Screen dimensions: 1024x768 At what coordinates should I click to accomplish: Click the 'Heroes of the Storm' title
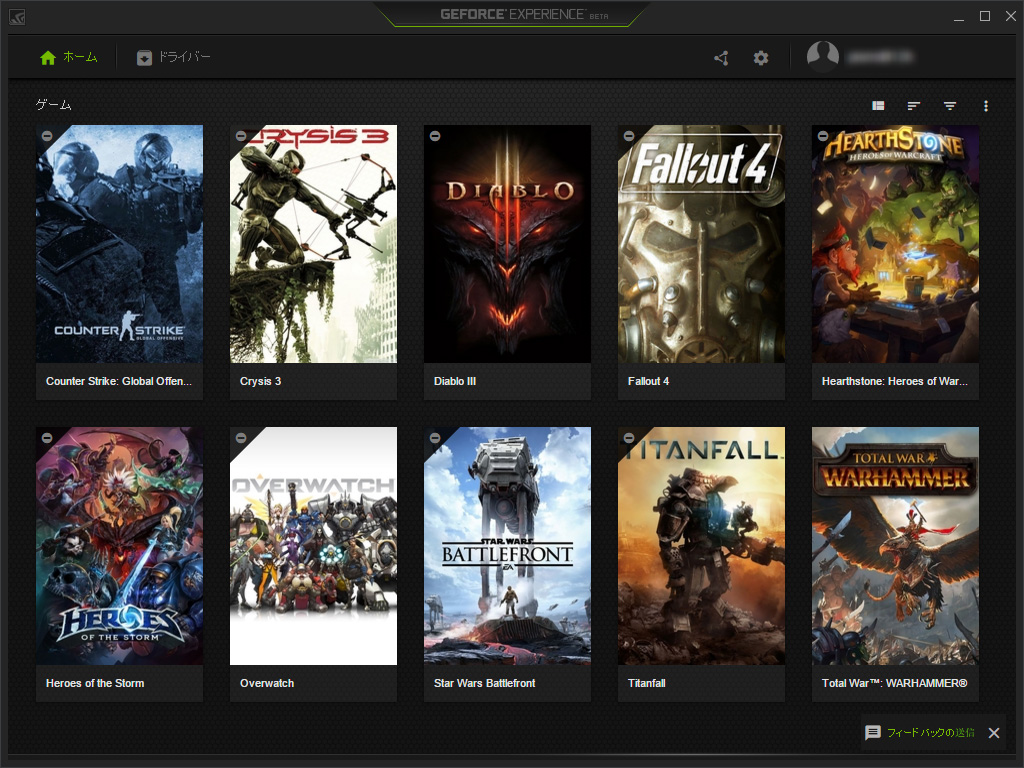click(95, 683)
